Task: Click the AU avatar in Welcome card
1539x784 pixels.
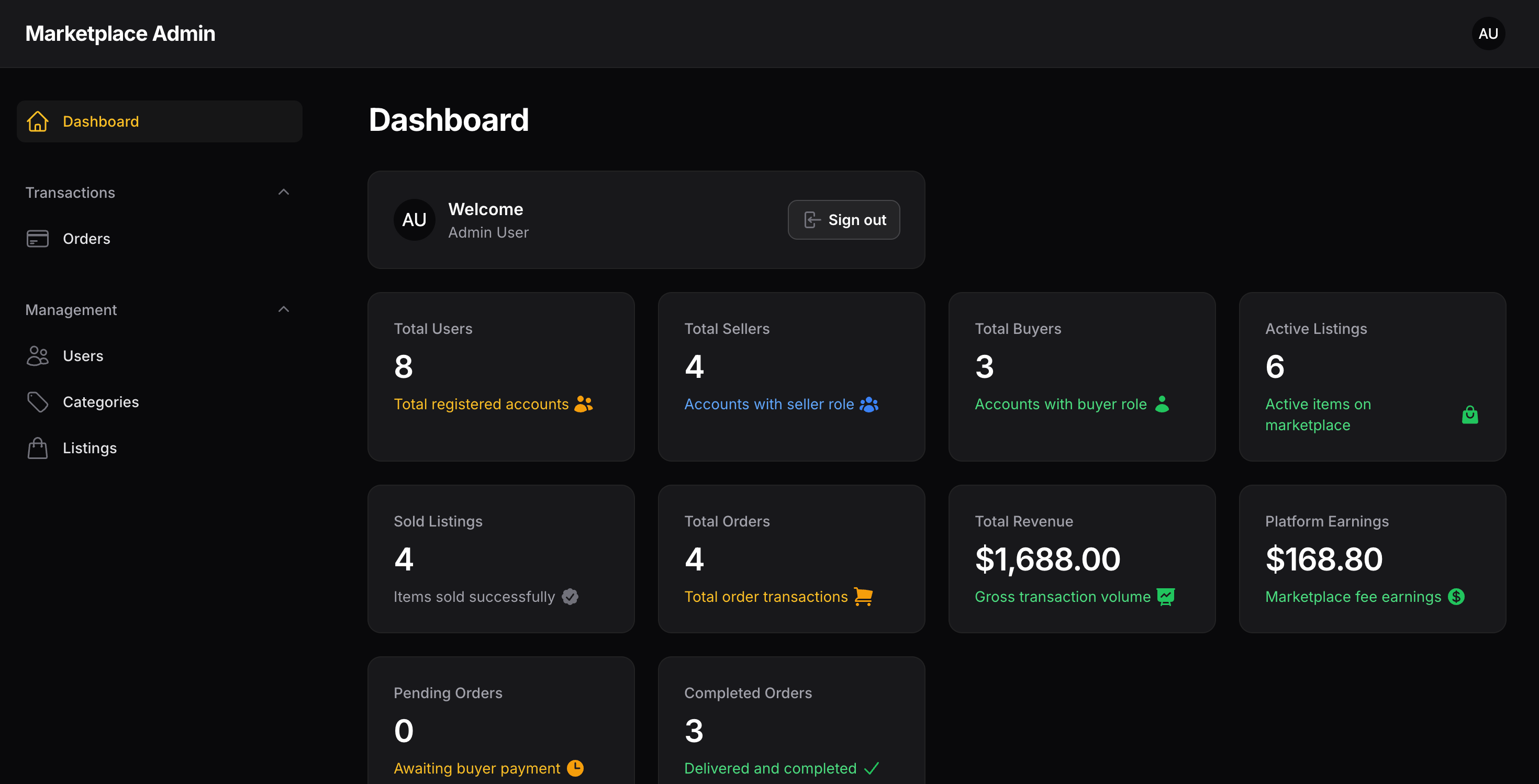Action: coord(414,220)
